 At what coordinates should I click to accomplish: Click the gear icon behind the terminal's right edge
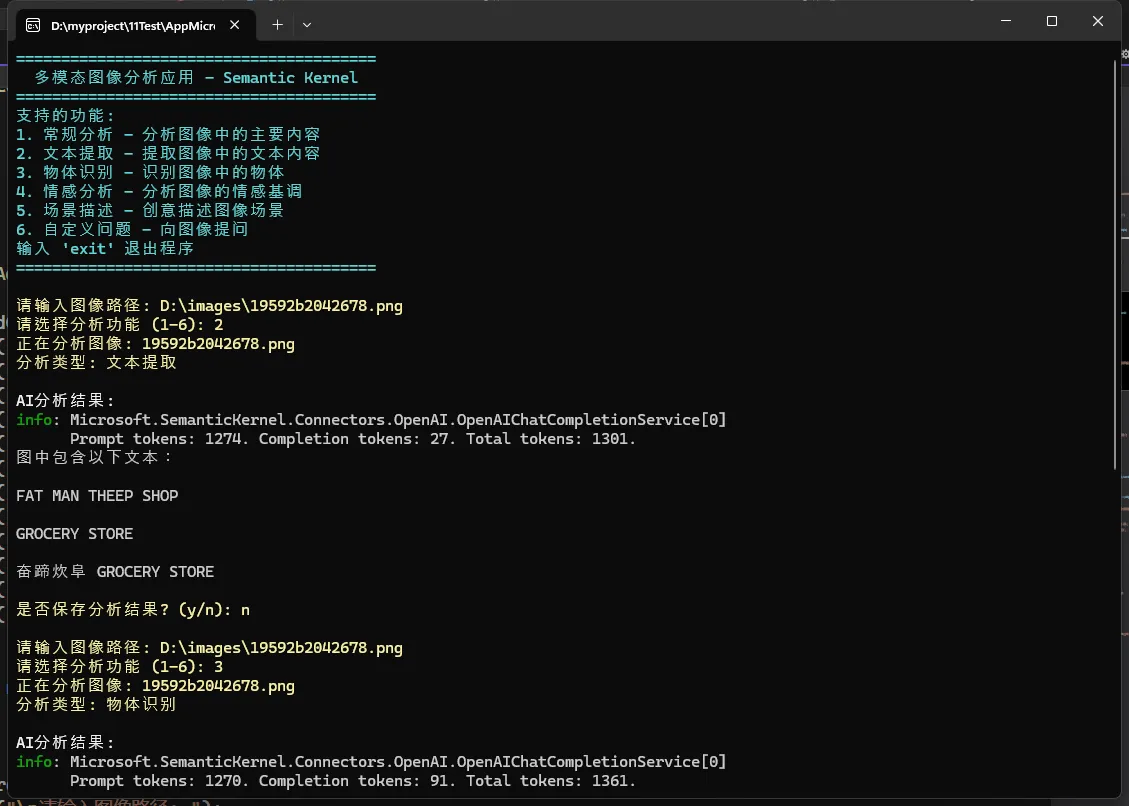(x=1124, y=56)
